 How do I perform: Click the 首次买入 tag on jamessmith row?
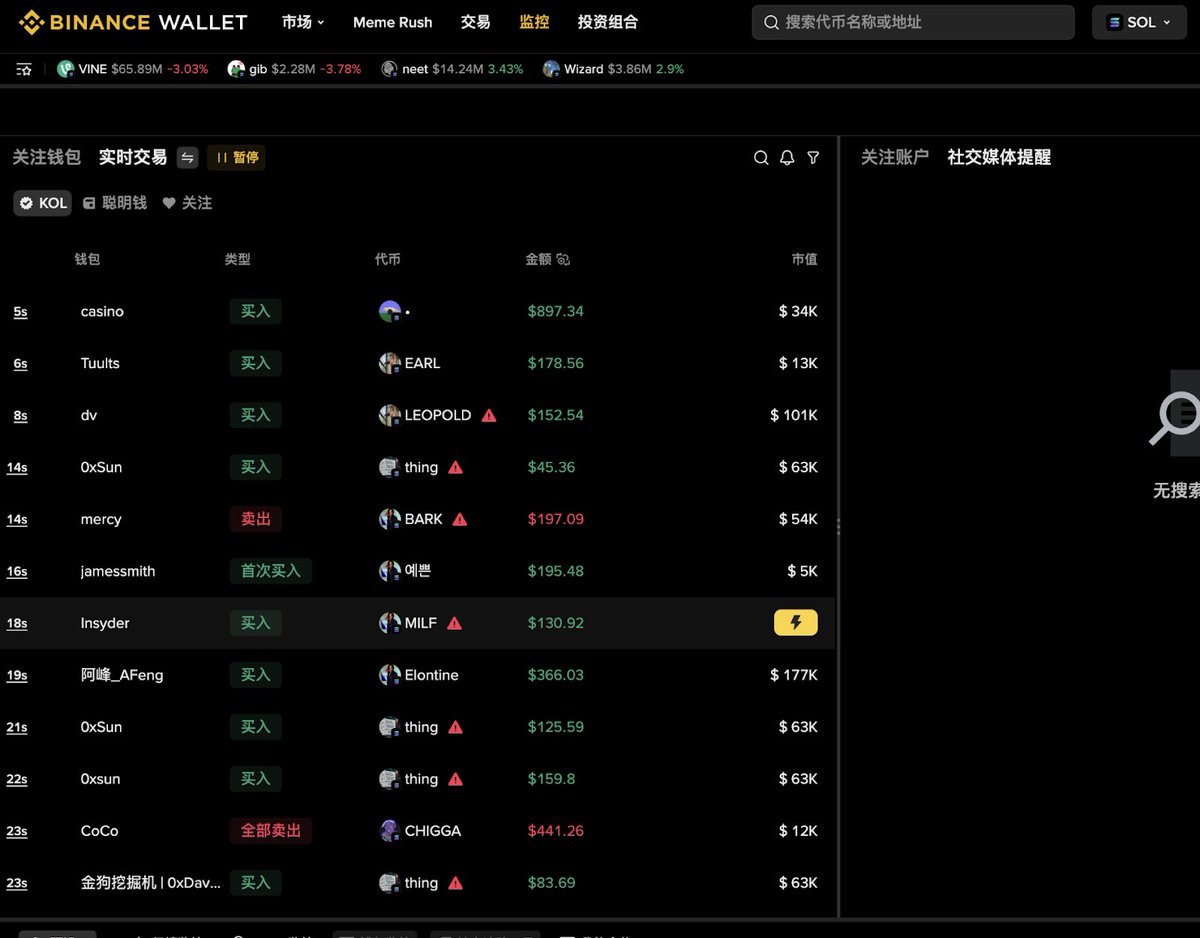pos(271,571)
